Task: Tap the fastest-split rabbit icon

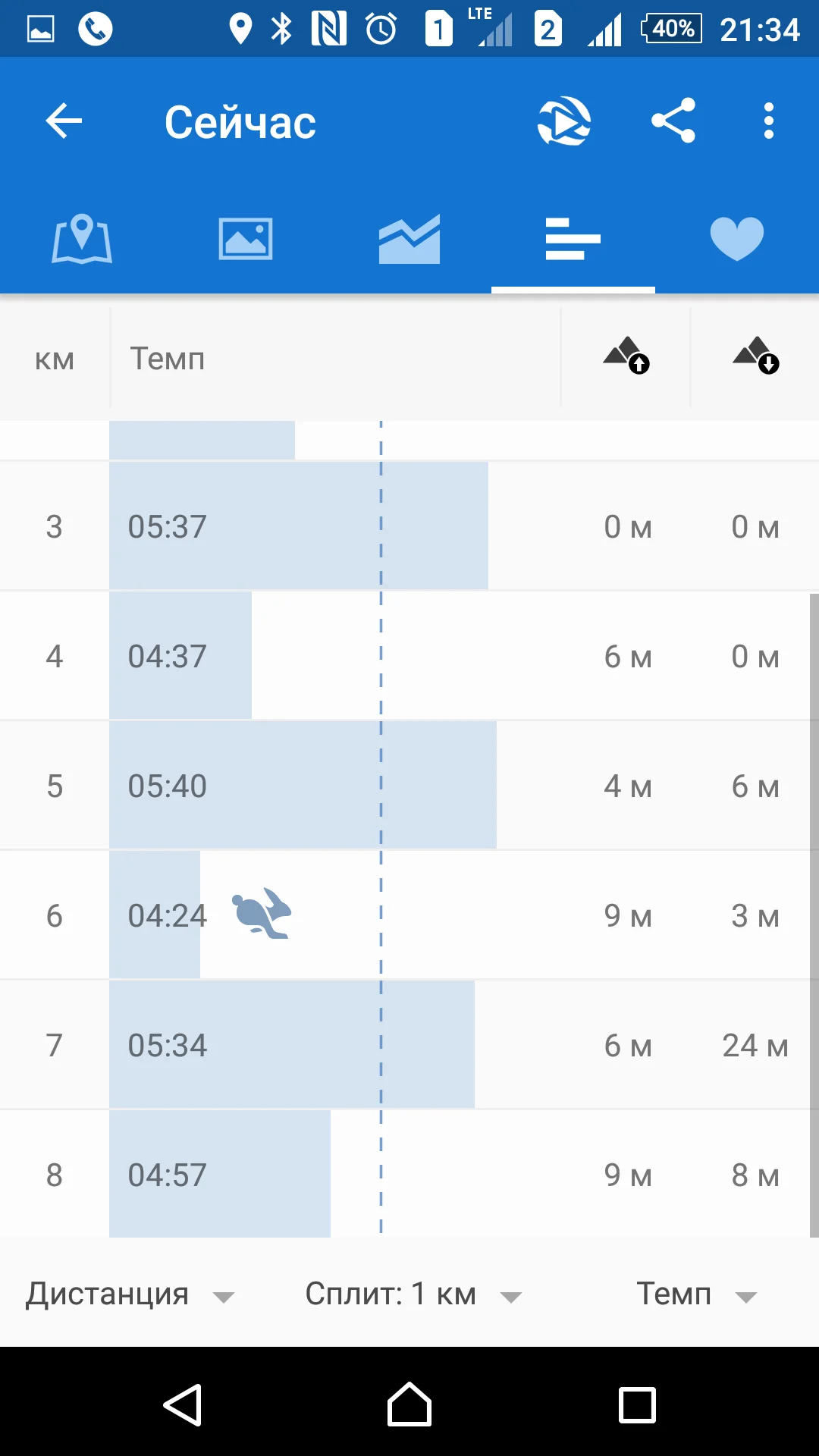Action: click(262, 914)
